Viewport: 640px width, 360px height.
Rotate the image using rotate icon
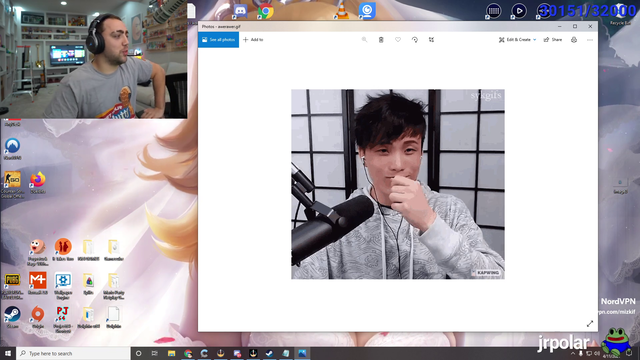[x=414, y=40]
